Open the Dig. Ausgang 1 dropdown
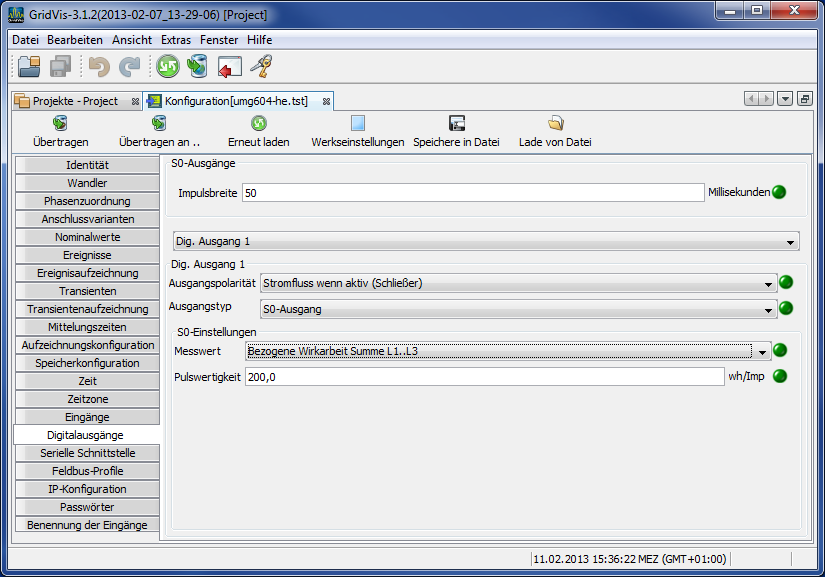This screenshot has height=577, width=825. pos(790,240)
